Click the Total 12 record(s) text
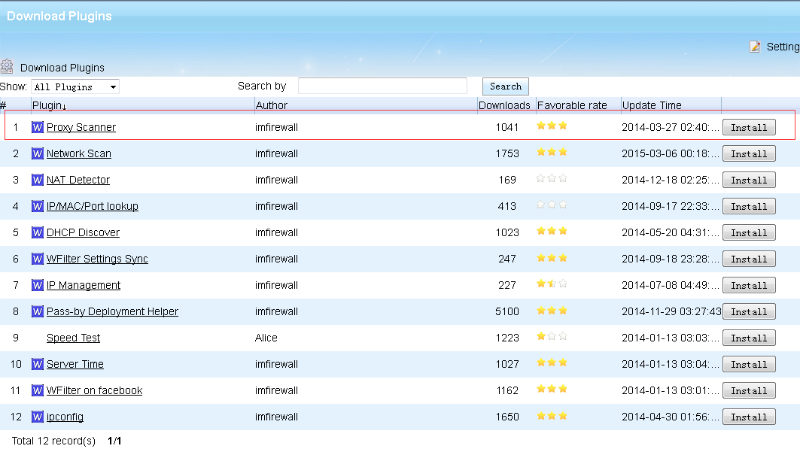 coord(54,441)
